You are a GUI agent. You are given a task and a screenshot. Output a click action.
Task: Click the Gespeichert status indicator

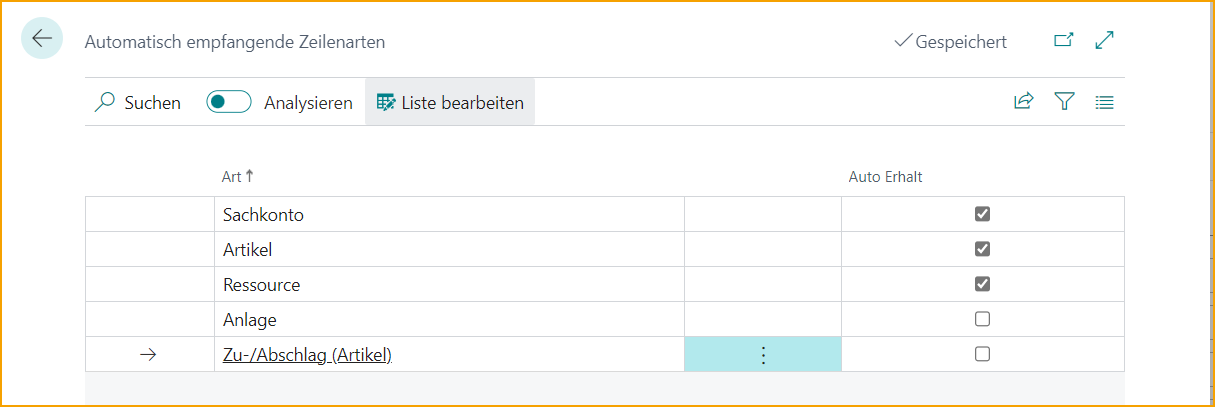tap(951, 42)
